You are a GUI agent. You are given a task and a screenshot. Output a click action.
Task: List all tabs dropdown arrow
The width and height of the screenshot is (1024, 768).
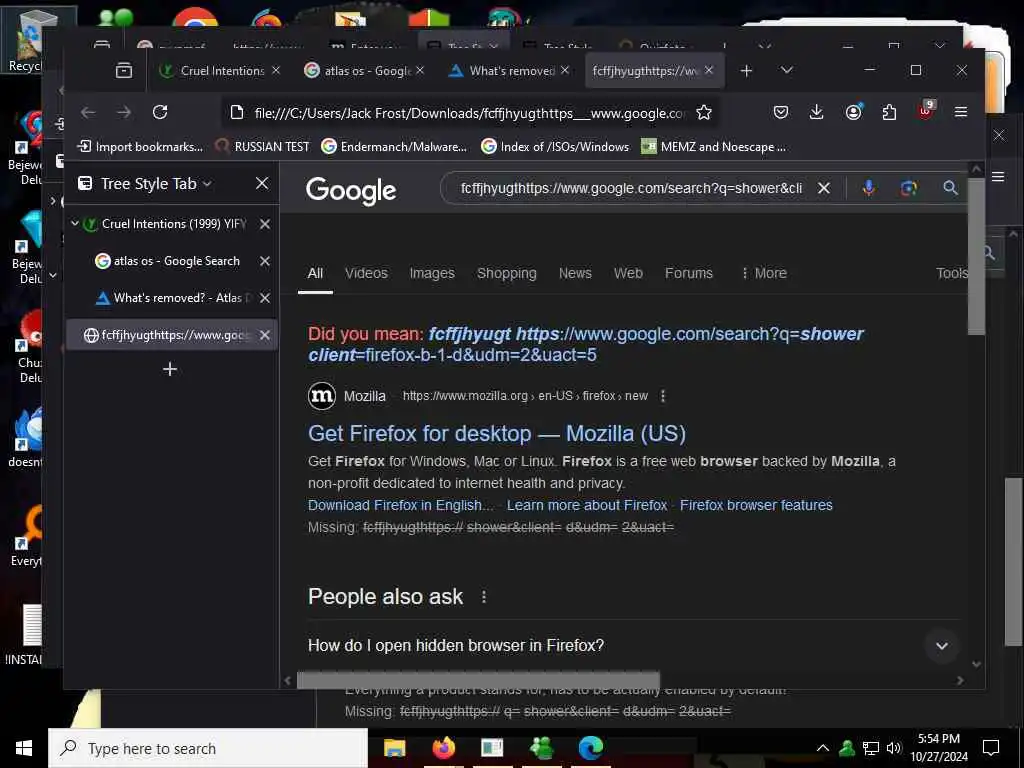coord(786,71)
